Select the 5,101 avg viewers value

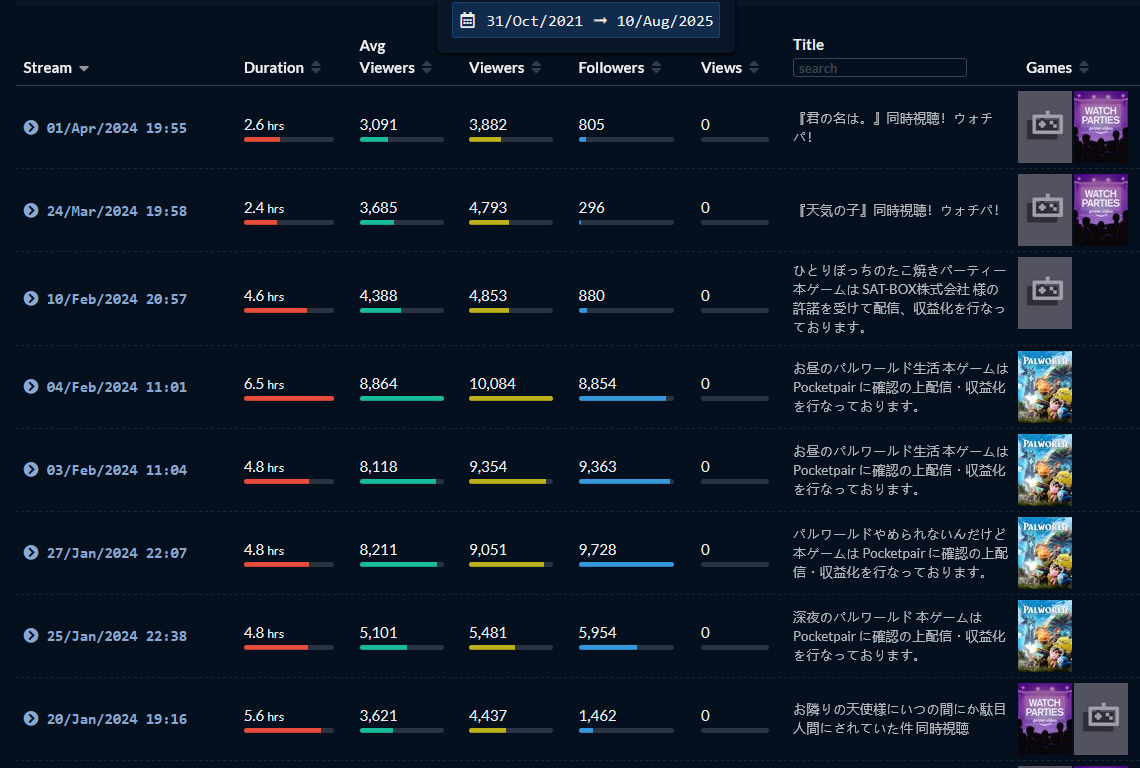378,633
